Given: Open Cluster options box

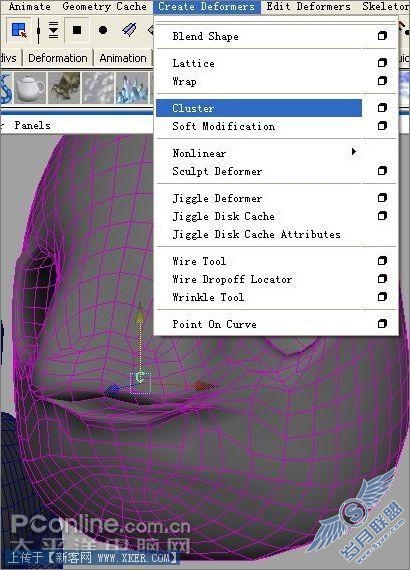Looking at the screenshot, I should [382, 108].
